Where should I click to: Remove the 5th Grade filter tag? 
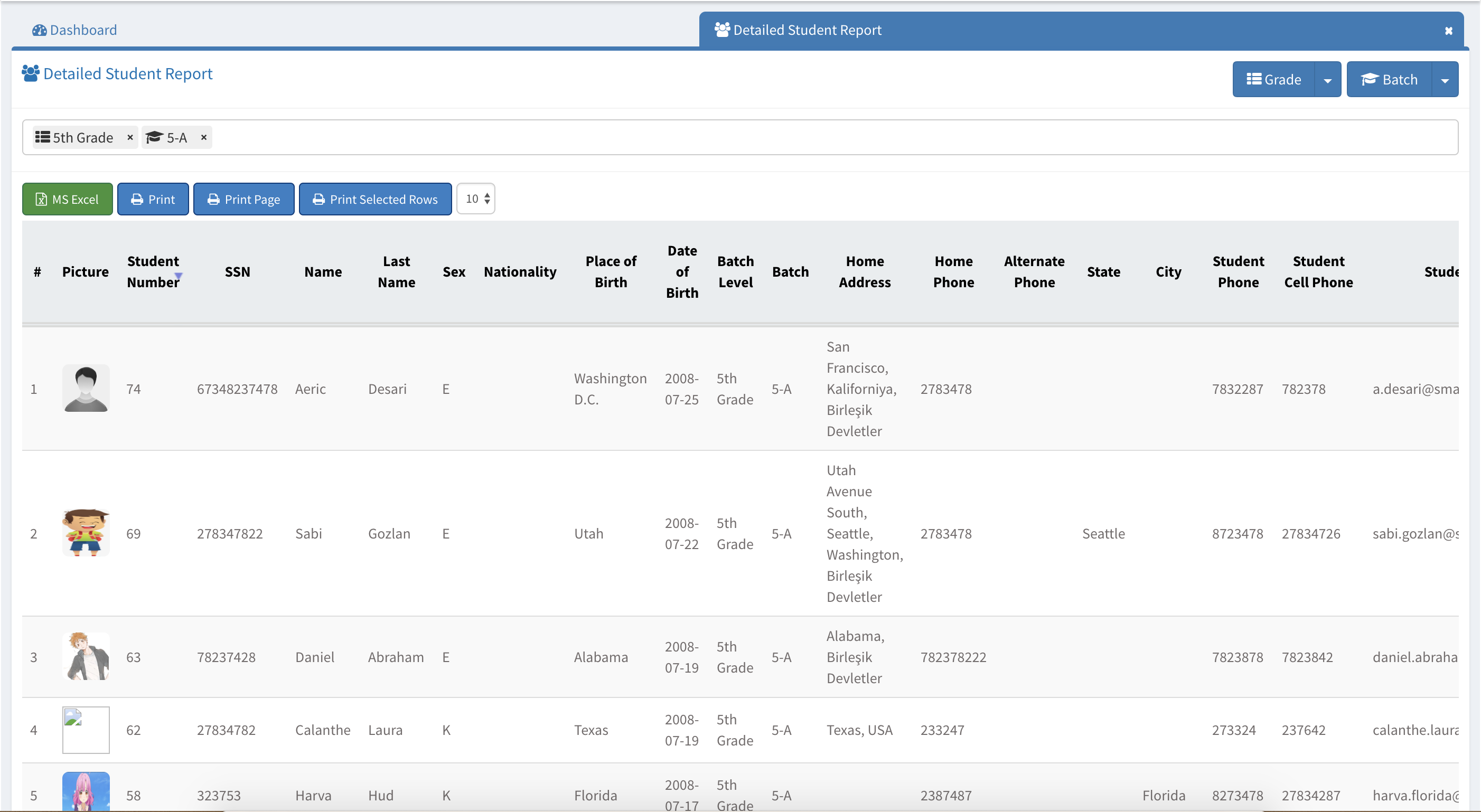coord(130,137)
